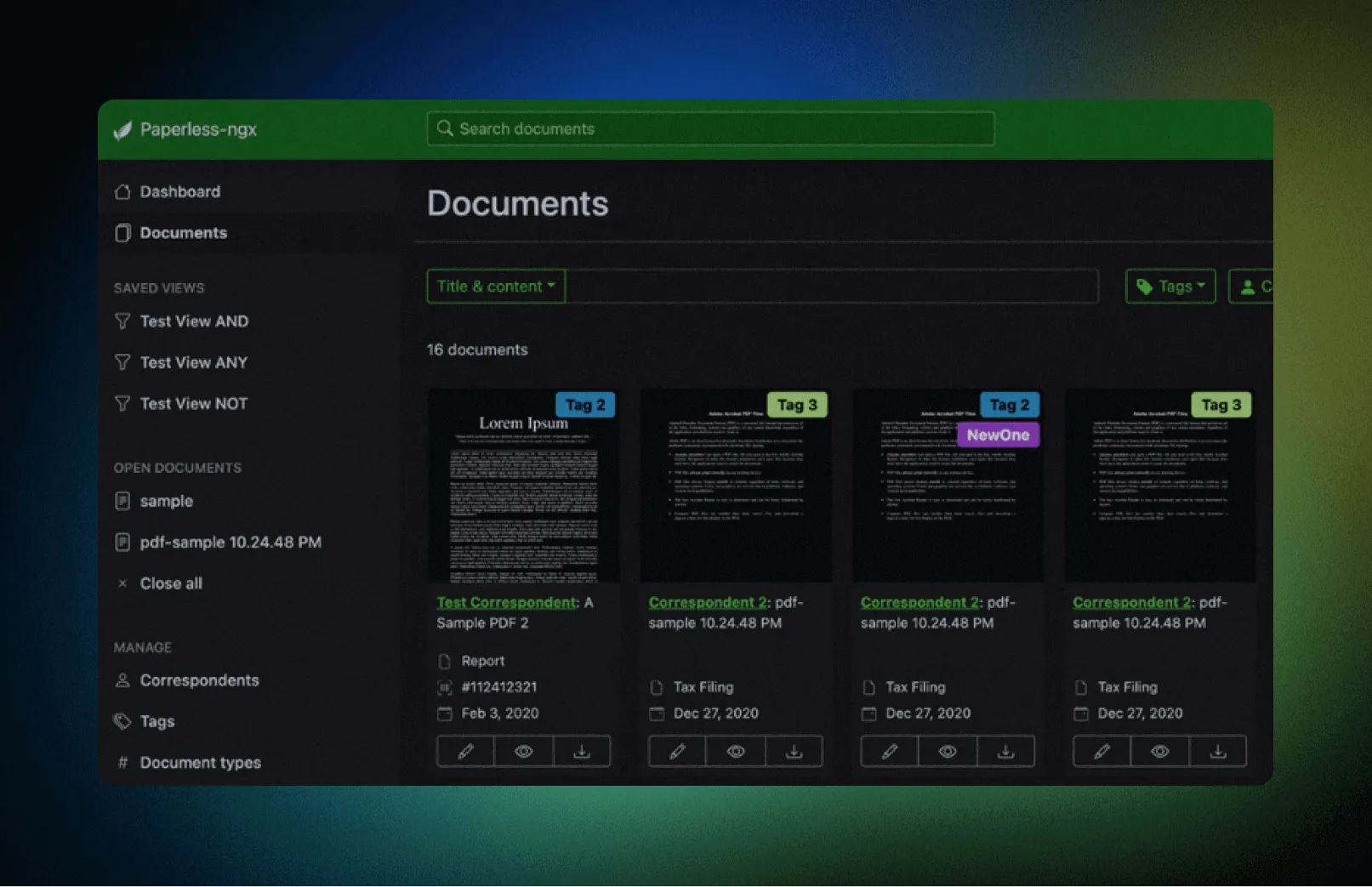Click download icon on second card
Viewport: 1372px width, 887px height.
click(x=794, y=751)
